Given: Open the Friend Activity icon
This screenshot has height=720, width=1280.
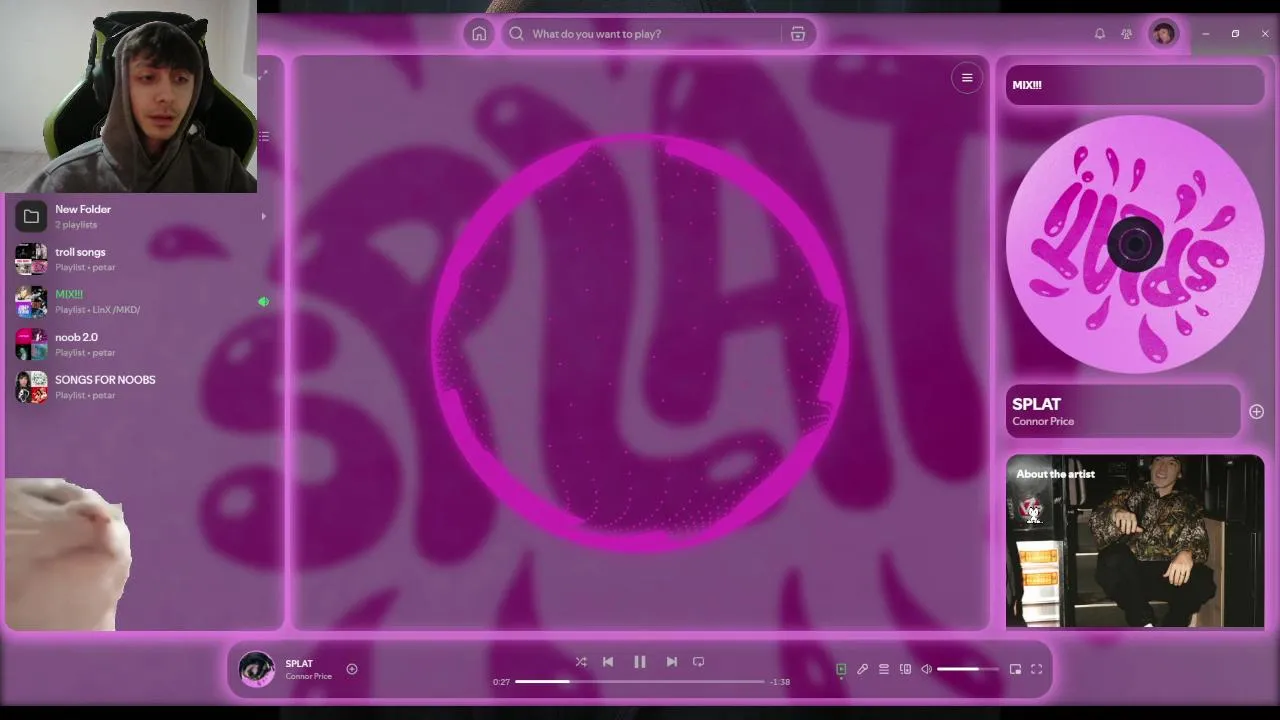Looking at the screenshot, I should point(1127,34).
